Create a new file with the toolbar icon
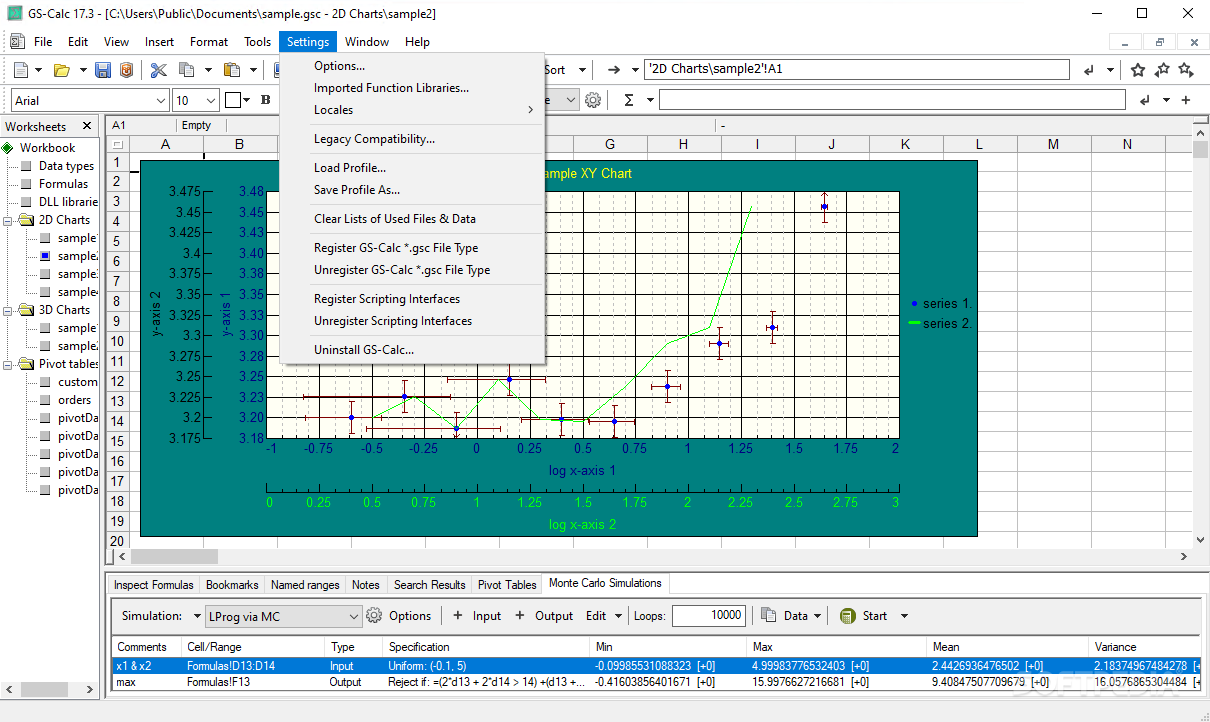This screenshot has height=722, width=1210. (x=21, y=70)
